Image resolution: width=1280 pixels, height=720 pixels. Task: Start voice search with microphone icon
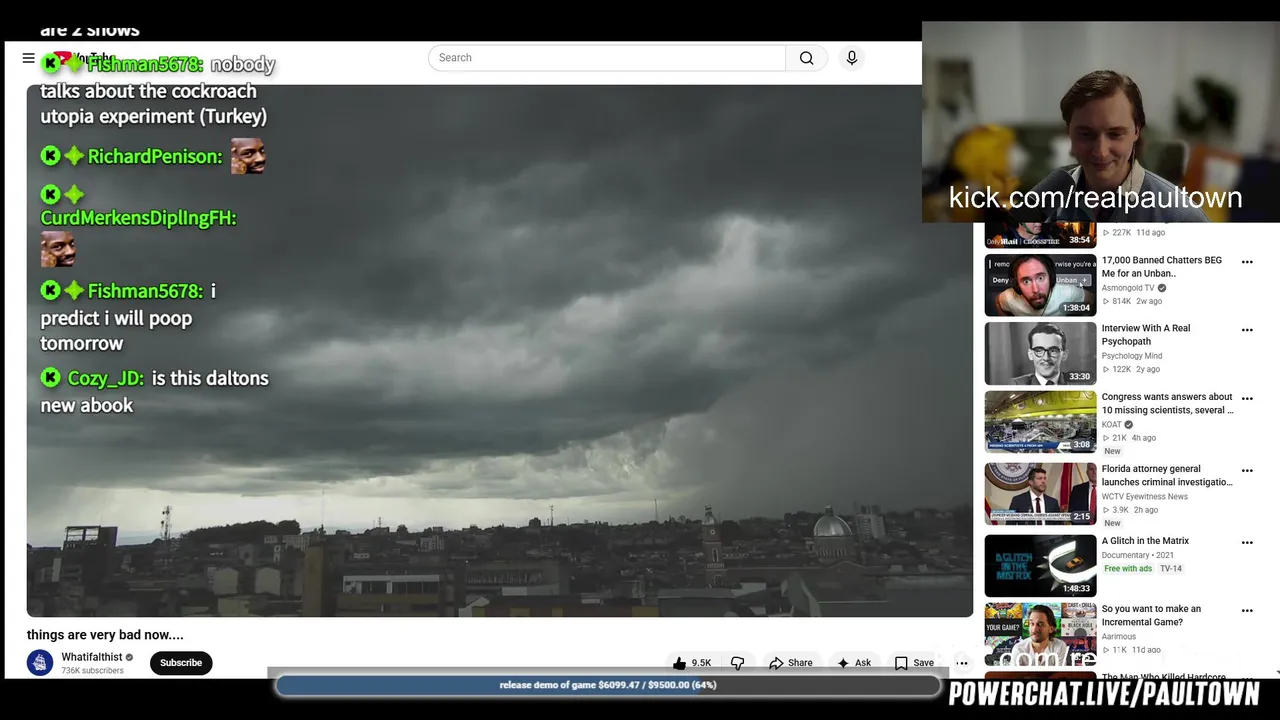point(852,58)
